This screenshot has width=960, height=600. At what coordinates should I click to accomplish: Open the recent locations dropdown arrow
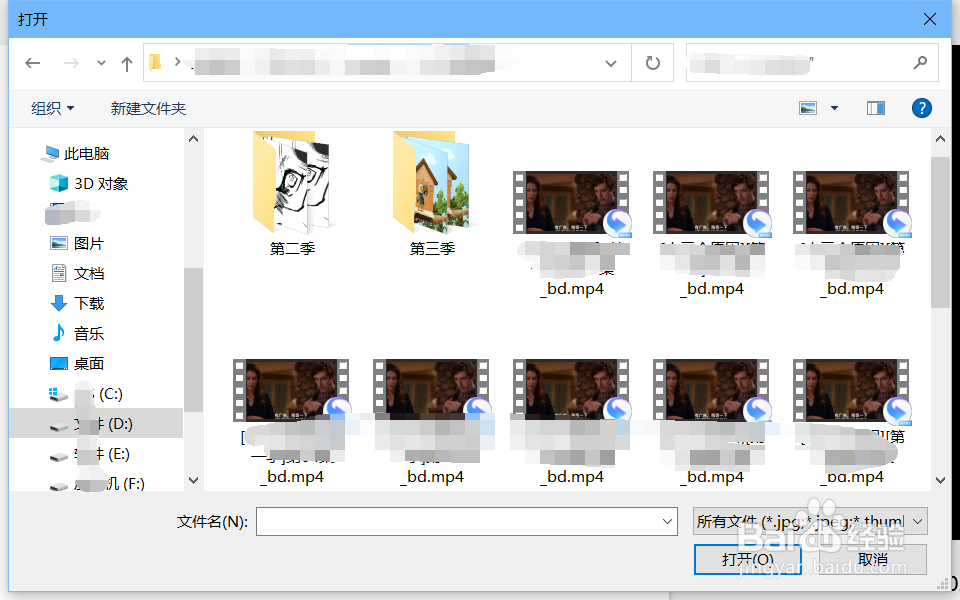[101, 63]
